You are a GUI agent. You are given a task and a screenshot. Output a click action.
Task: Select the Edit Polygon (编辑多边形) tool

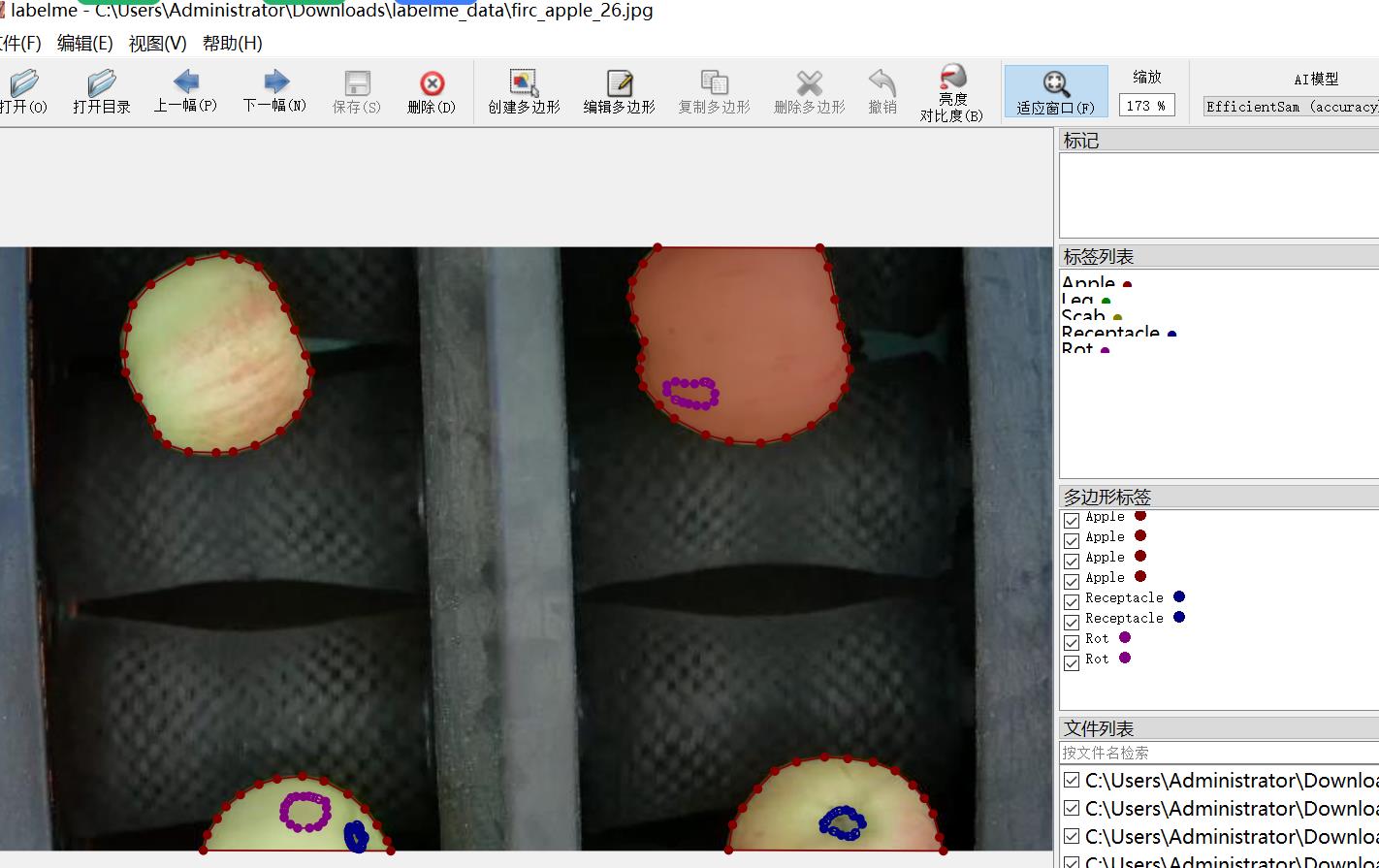tap(619, 90)
